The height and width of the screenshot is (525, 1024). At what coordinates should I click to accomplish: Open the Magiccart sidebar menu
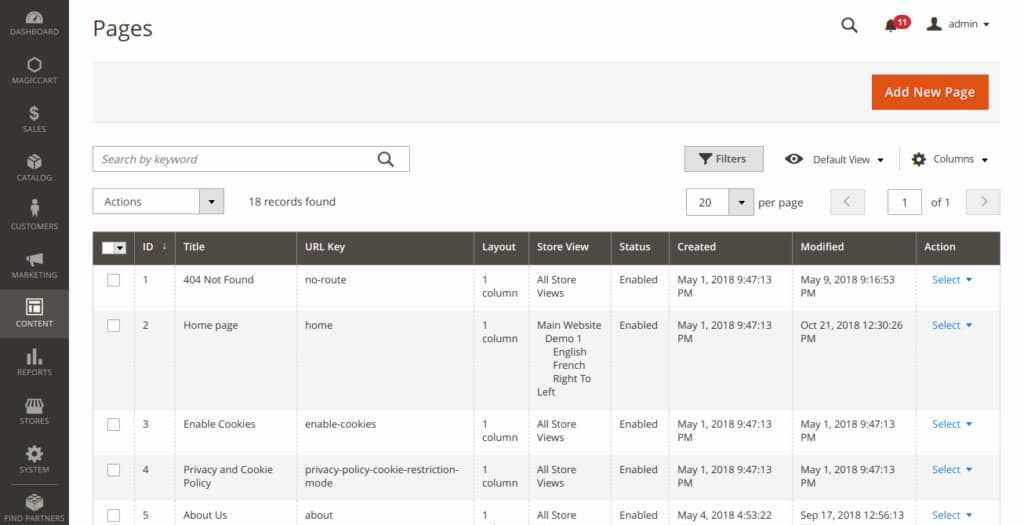click(x=34, y=70)
